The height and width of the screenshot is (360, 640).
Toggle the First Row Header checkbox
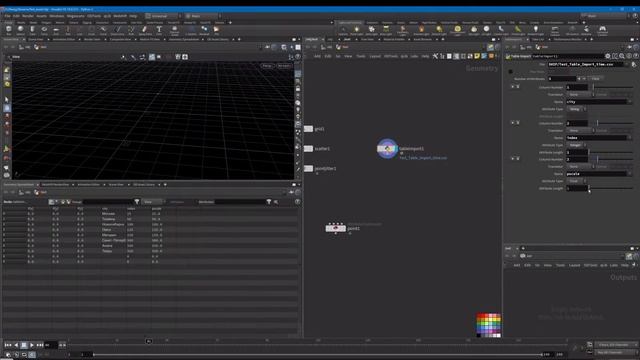click(511, 71)
